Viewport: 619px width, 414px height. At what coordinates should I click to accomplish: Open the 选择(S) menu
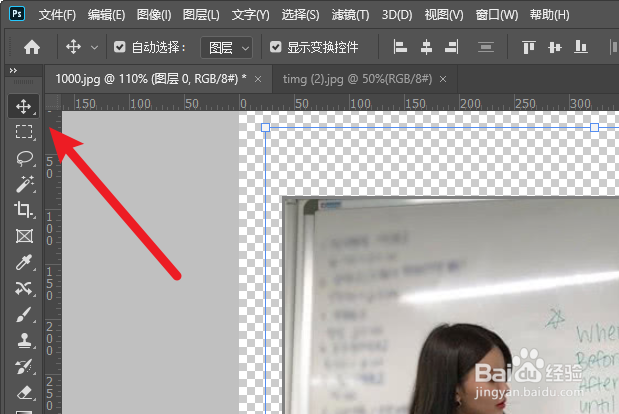click(300, 15)
